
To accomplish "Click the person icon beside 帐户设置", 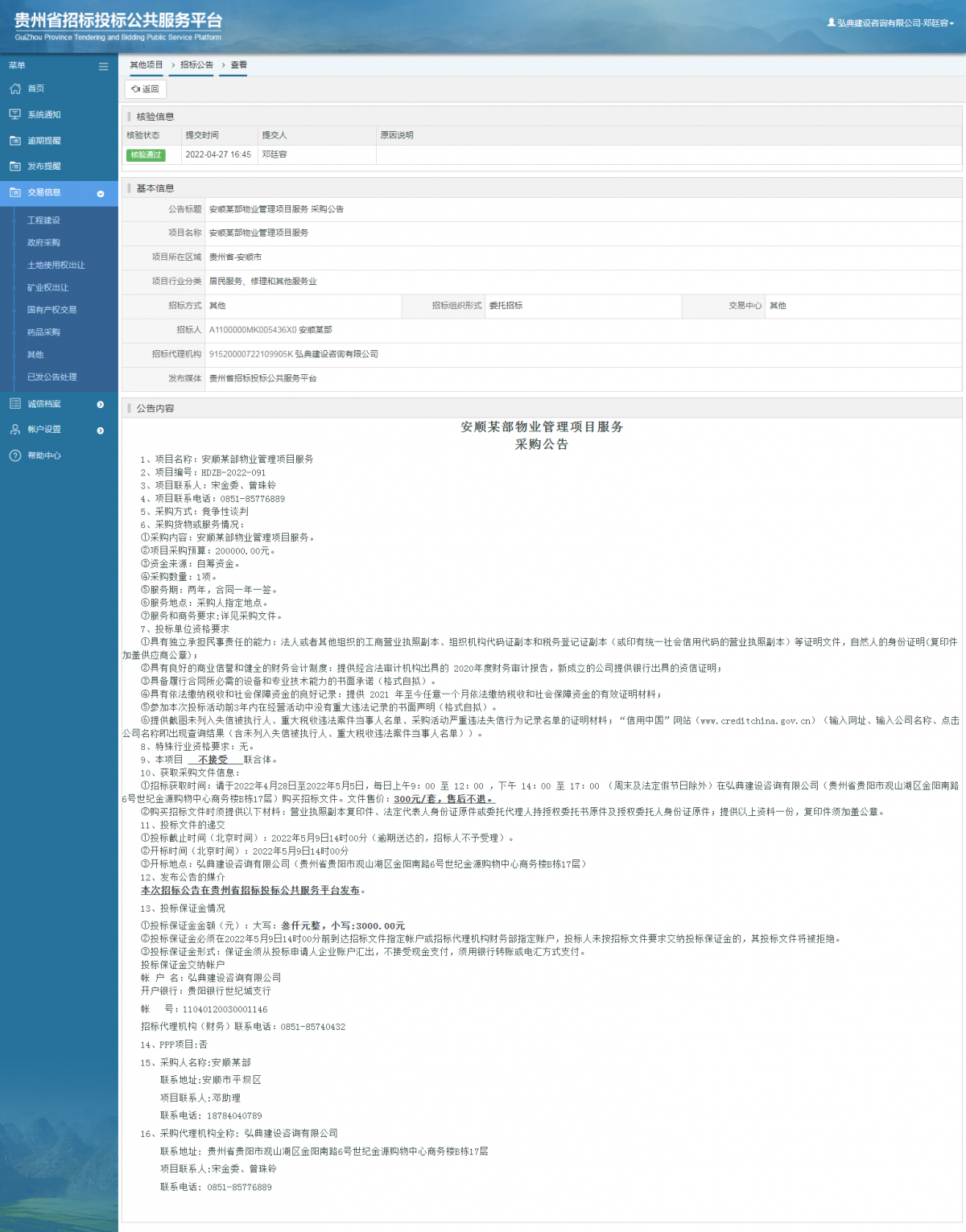I will pos(14,430).
